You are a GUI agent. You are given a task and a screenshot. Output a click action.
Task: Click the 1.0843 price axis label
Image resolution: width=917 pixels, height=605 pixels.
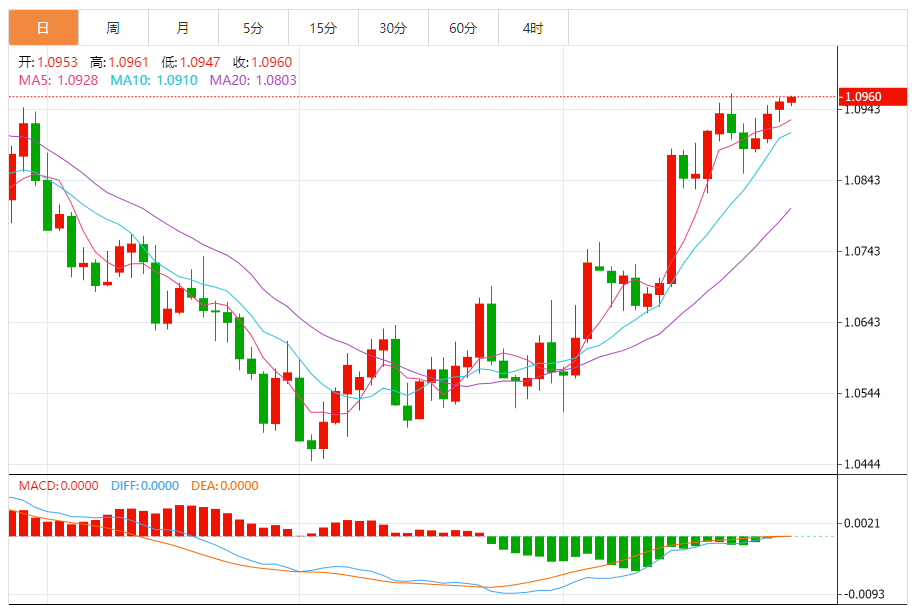pos(863,180)
